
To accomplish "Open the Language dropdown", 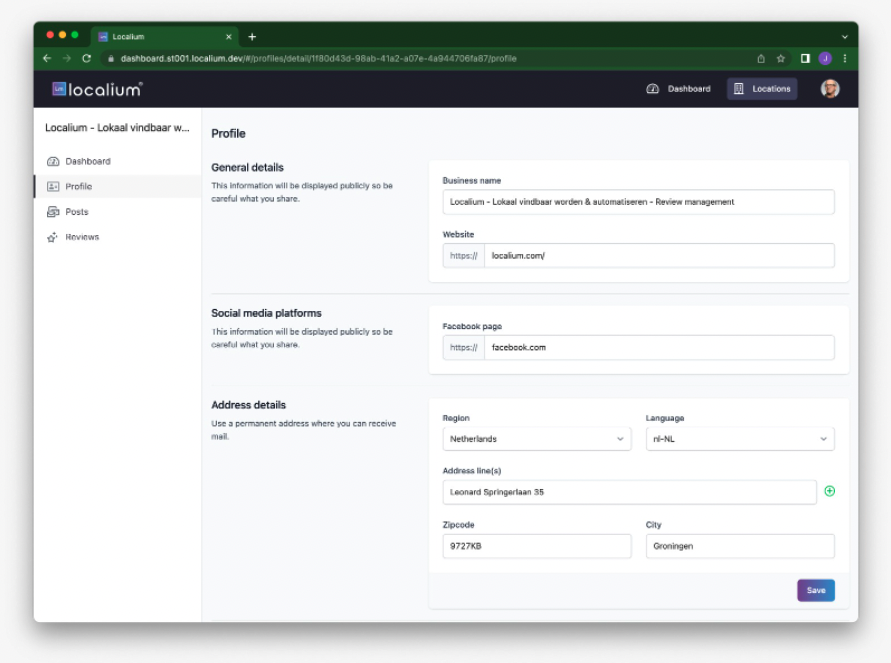I will click(x=740, y=439).
